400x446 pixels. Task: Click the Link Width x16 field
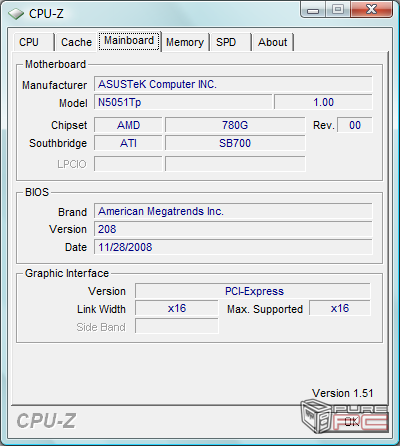pos(177,309)
